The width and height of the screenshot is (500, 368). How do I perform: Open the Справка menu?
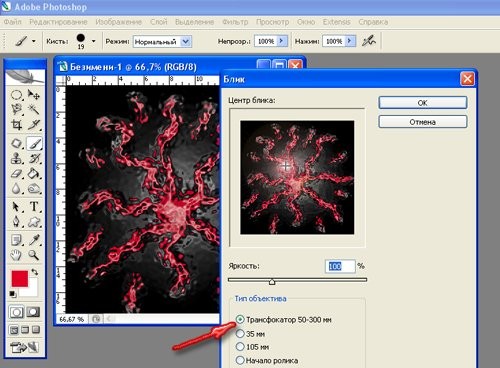coord(373,22)
